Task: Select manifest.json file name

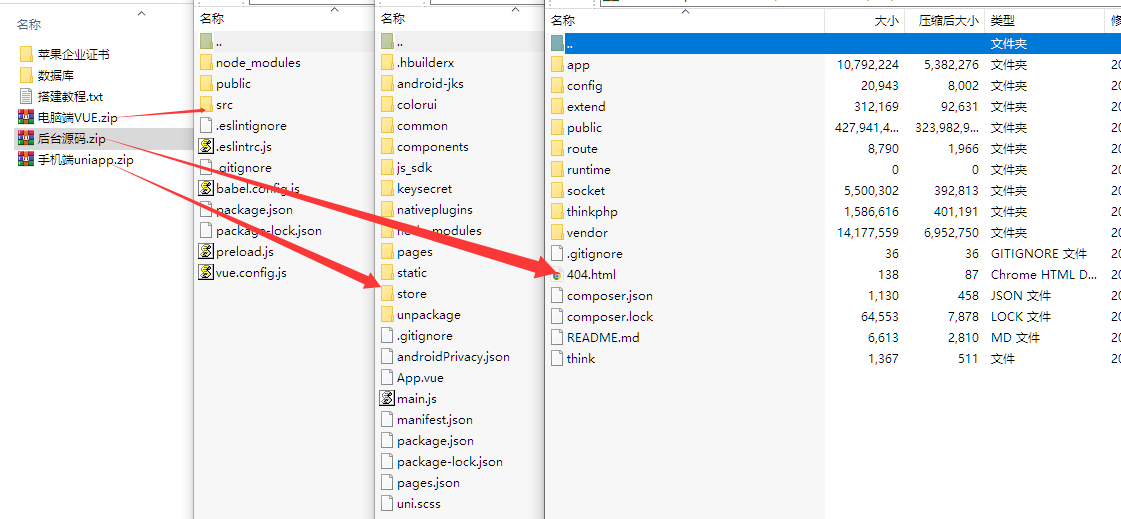Action: 435,420
